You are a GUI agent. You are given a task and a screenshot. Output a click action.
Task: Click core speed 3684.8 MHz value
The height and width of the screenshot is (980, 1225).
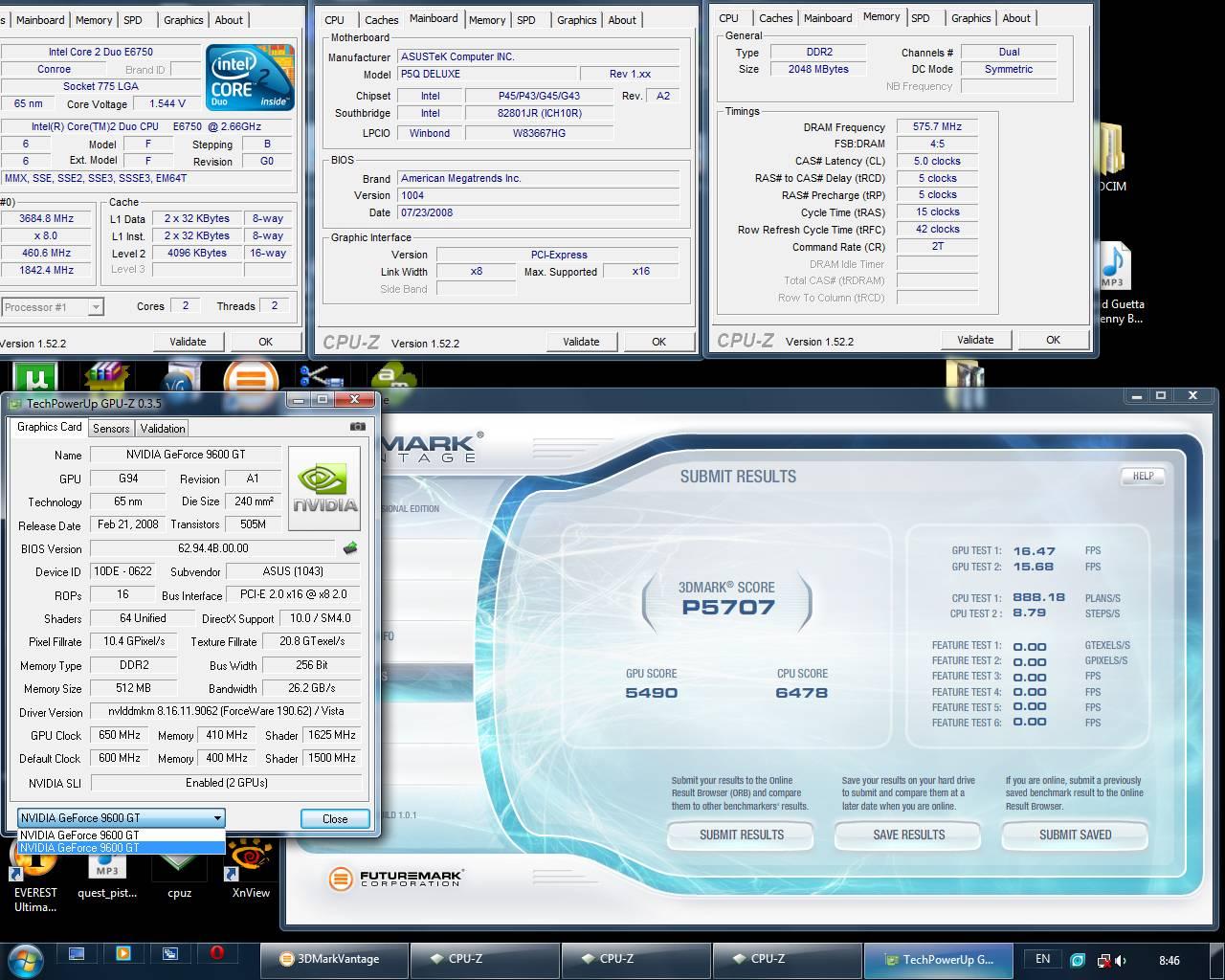(46, 218)
